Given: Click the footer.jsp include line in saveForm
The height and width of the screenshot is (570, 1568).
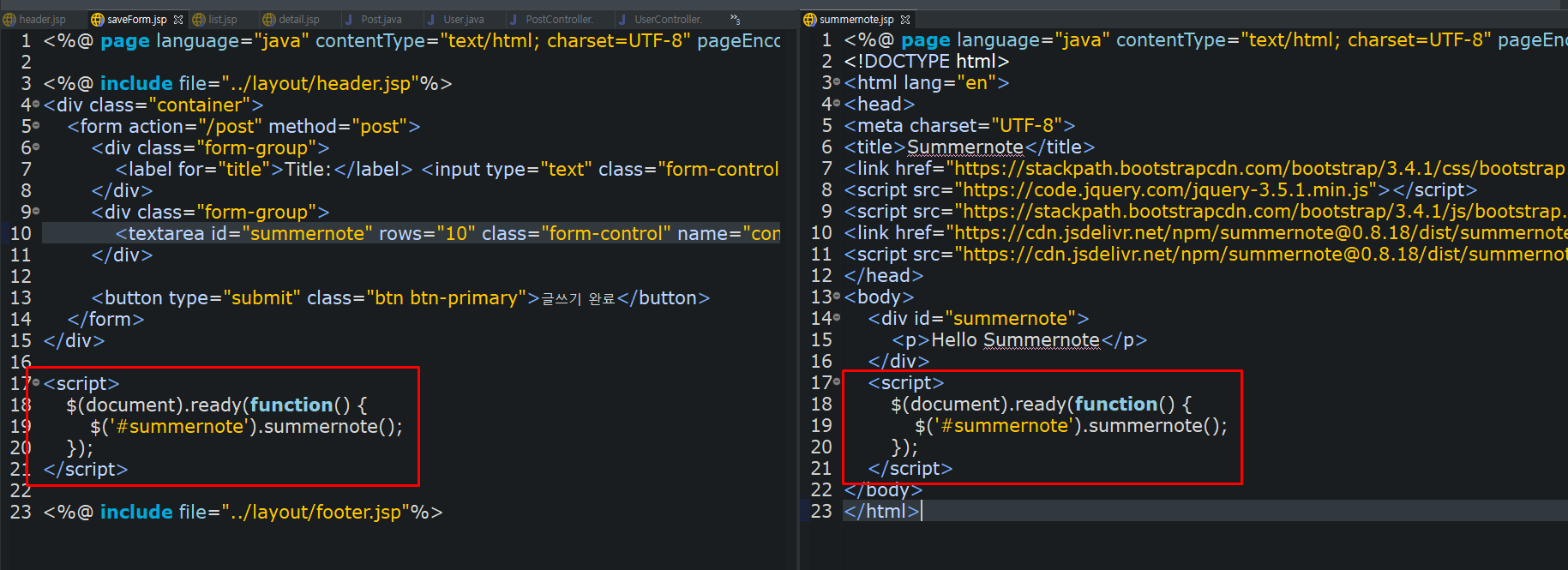Looking at the screenshot, I should pyautogui.click(x=243, y=512).
